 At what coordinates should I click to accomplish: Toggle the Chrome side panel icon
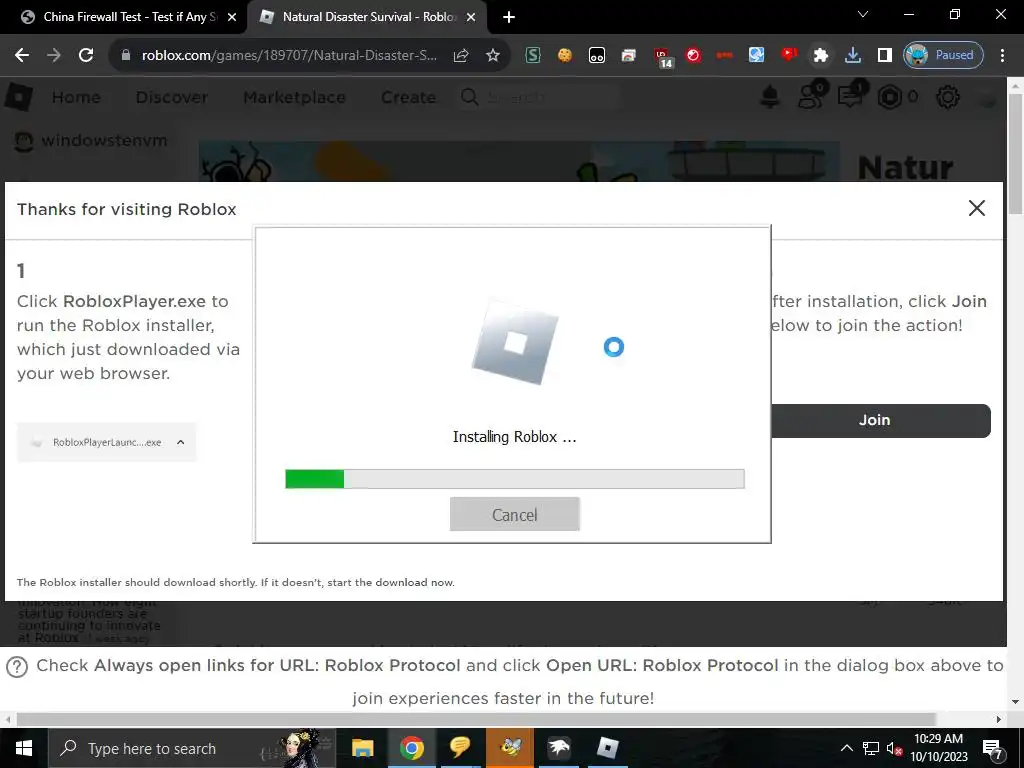pyautogui.click(x=885, y=56)
